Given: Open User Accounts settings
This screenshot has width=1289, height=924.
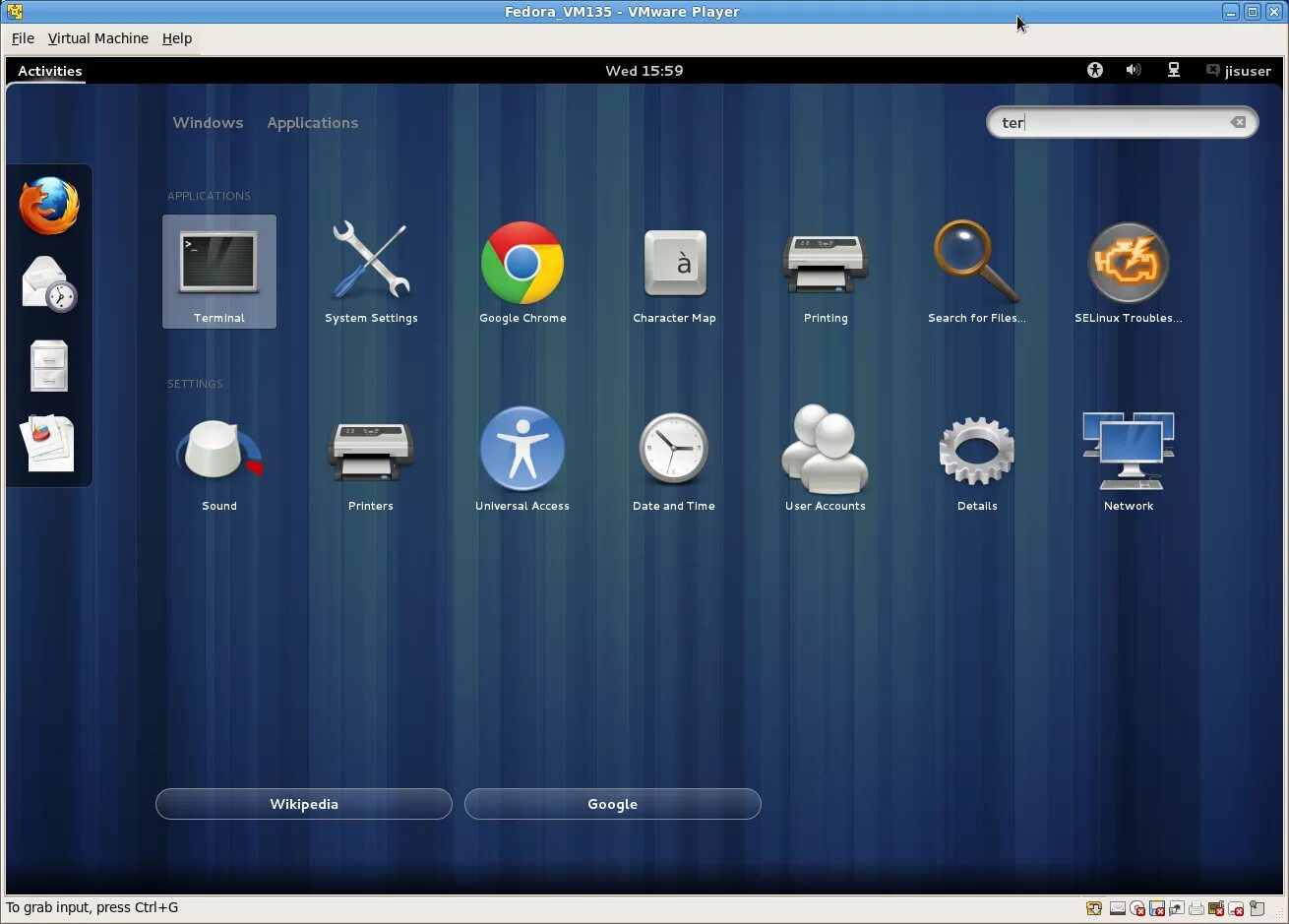Looking at the screenshot, I should click(x=826, y=460).
